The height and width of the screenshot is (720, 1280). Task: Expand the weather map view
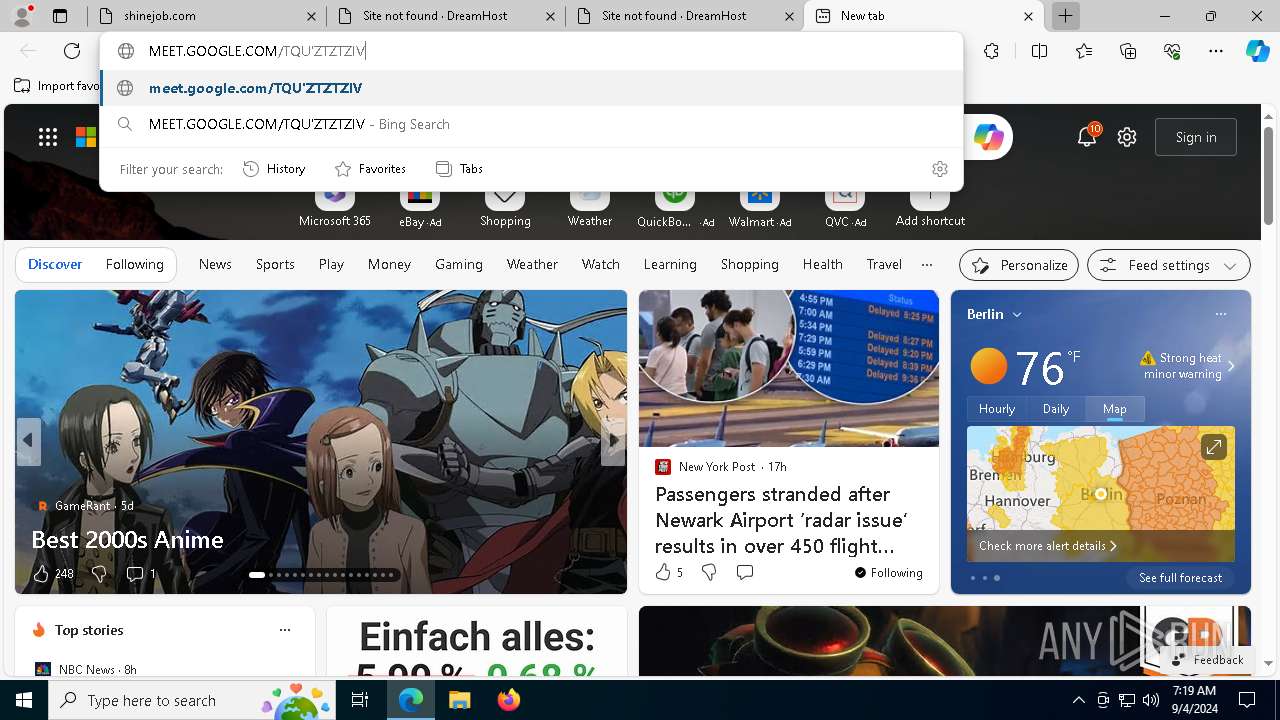pyautogui.click(x=1213, y=447)
